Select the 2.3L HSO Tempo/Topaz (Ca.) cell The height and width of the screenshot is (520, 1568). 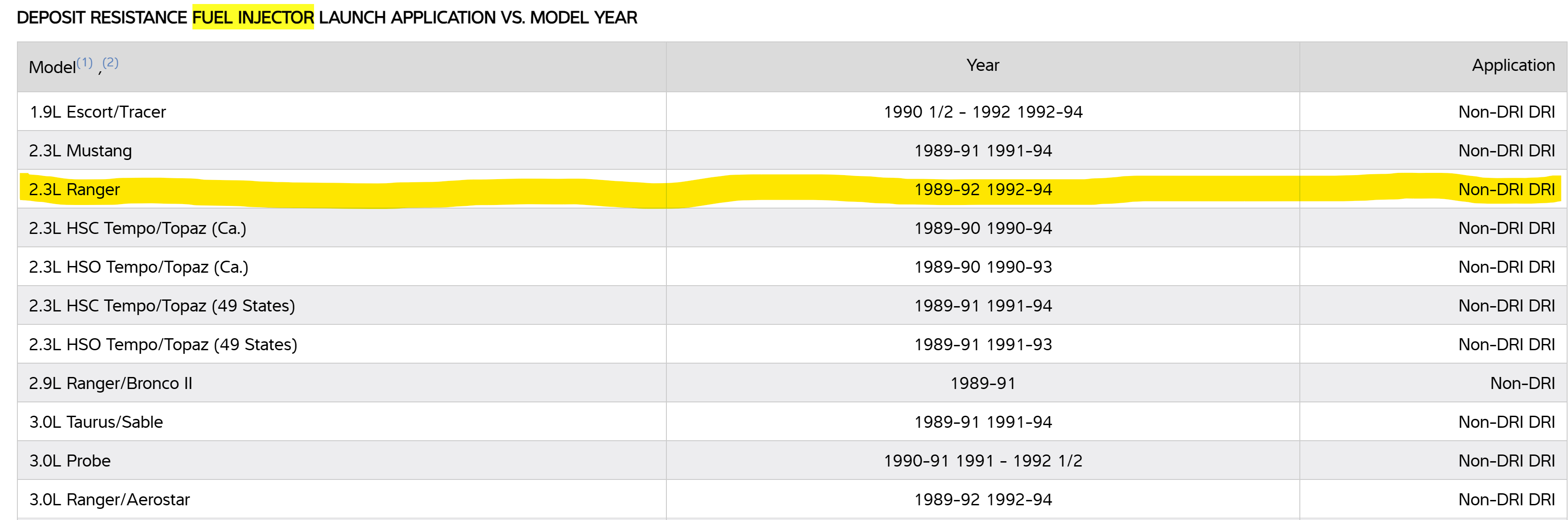(x=139, y=267)
